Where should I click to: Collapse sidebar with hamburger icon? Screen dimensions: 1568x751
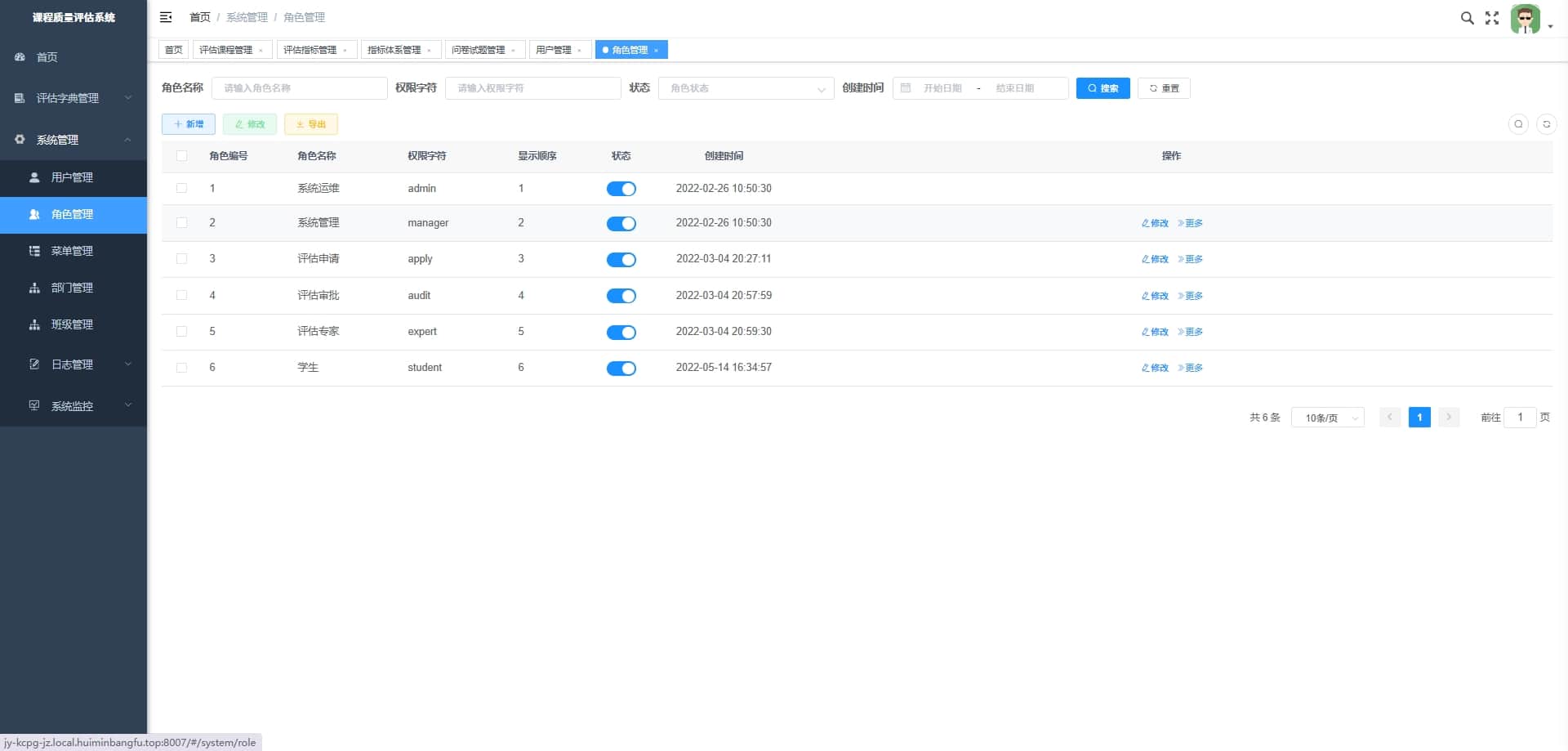166,17
